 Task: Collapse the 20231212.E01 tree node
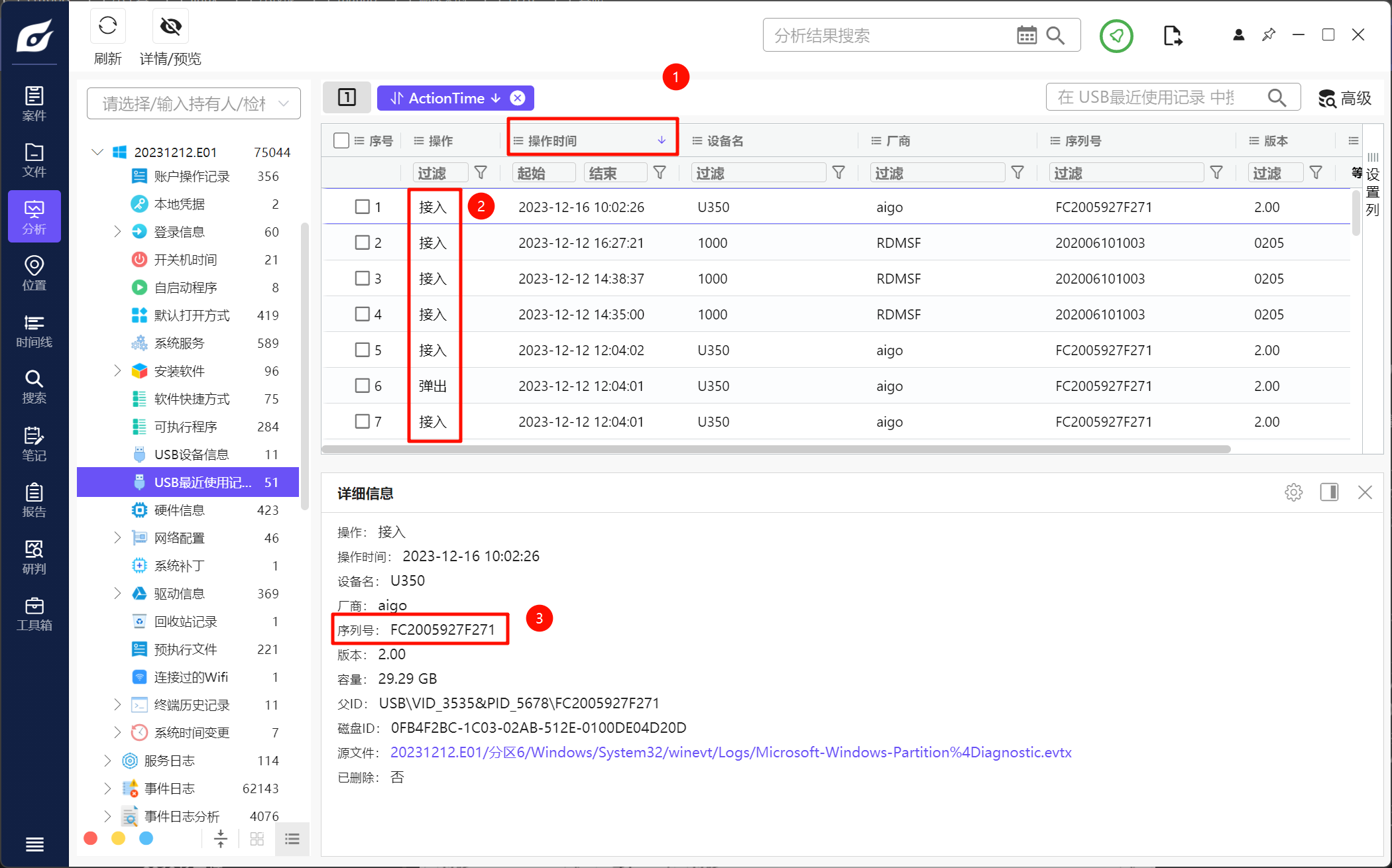[x=97, y=152]
